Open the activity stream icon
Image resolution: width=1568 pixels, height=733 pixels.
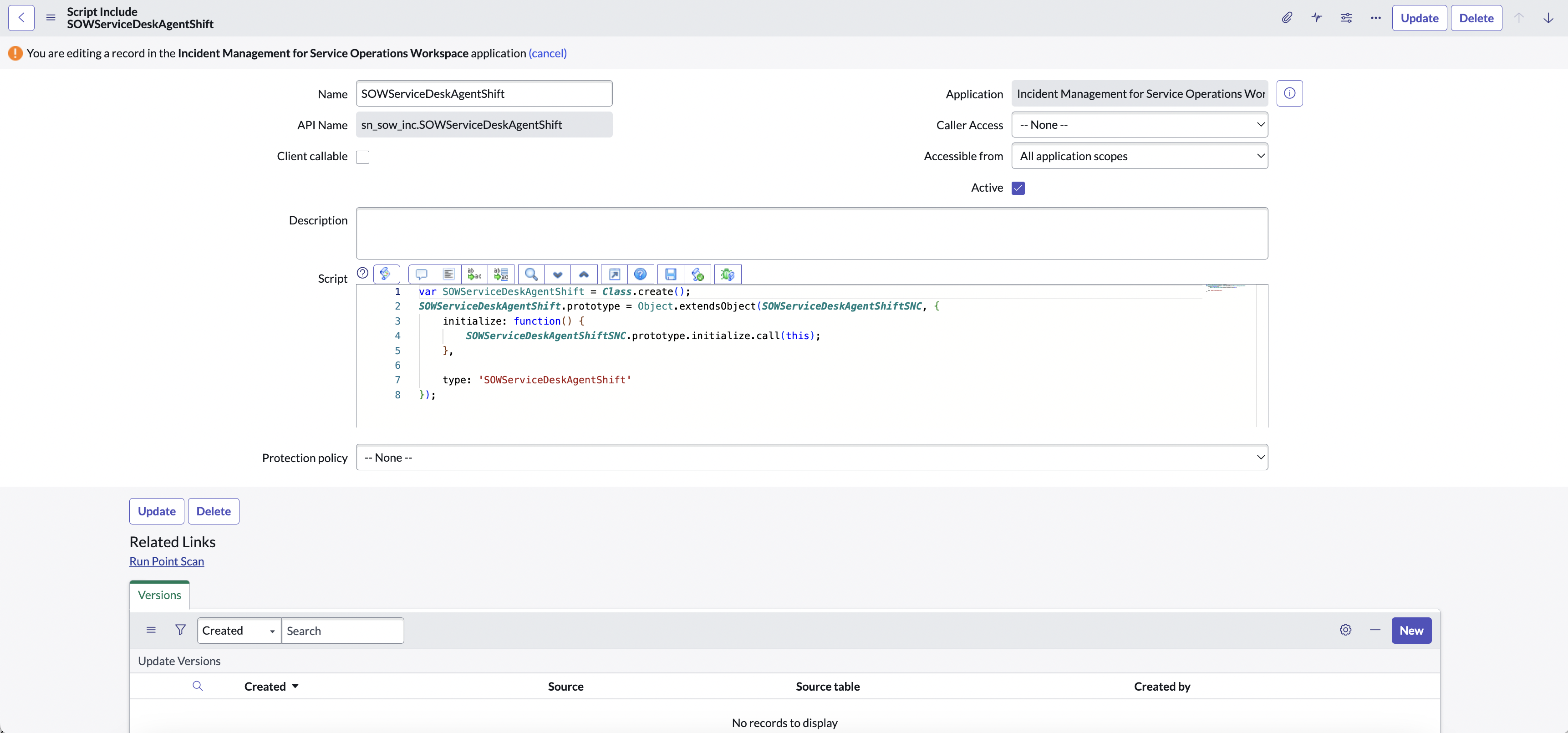[1317, 18]
